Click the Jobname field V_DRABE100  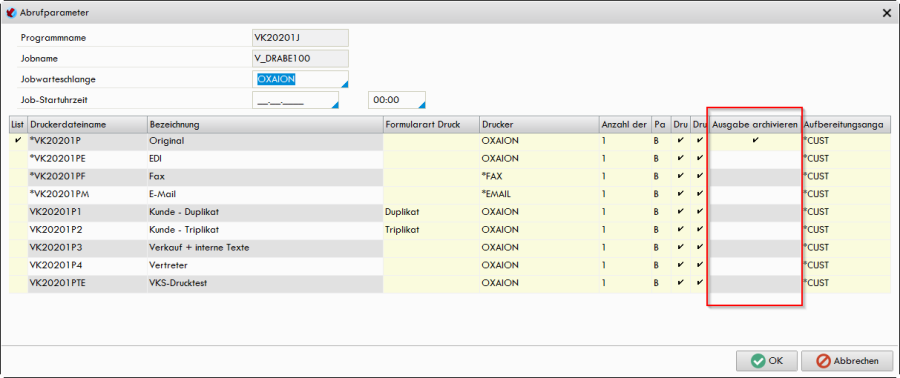[x=300, y=59]
